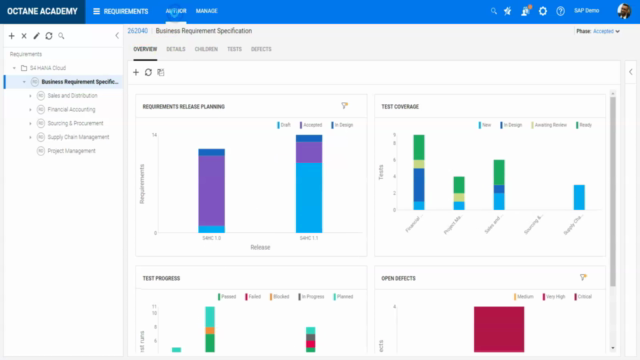The height and width of the screenshot is (360, 640).
Task: Add a new requirement in tree toolbar
Action: tap(11, 36)
